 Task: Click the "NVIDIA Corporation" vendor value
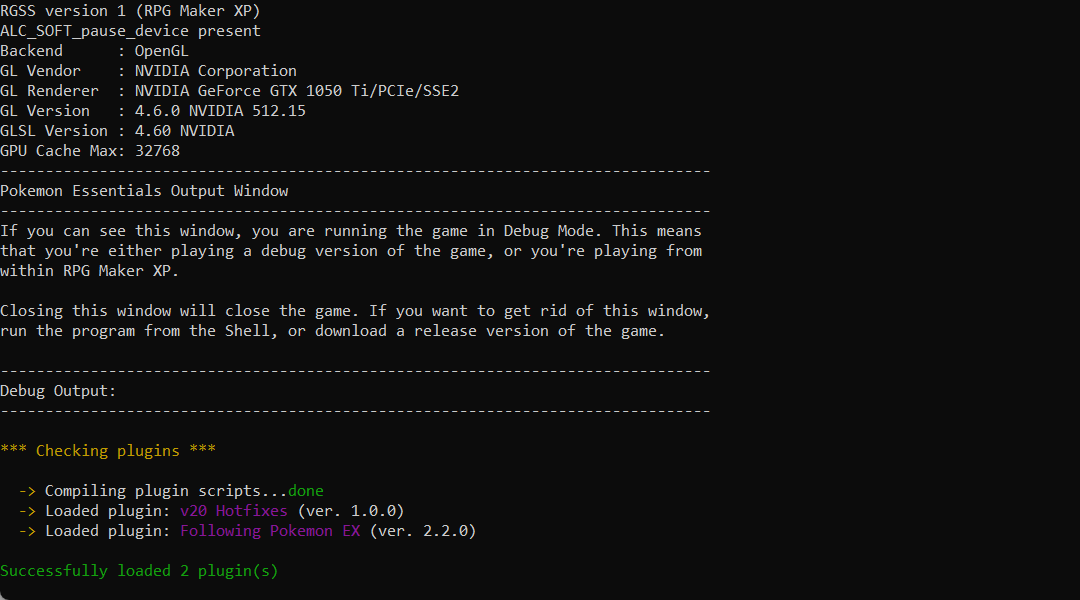(x=216, y=71)
